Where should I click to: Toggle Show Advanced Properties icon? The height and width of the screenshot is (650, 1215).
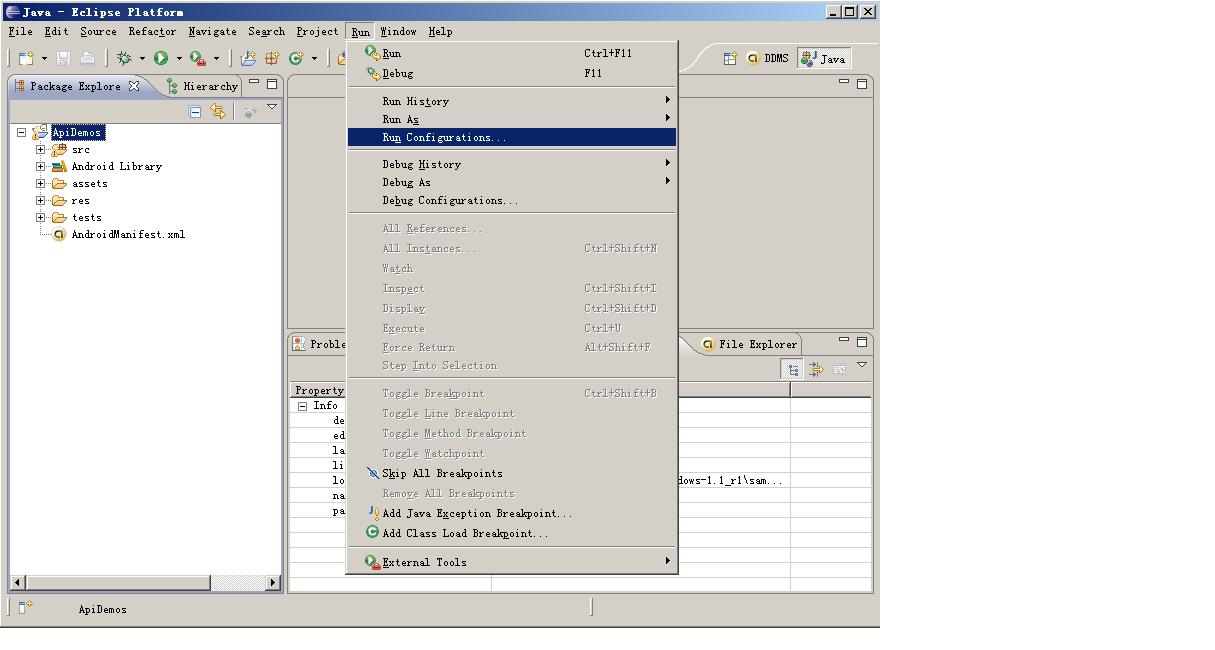pos(816,370)
